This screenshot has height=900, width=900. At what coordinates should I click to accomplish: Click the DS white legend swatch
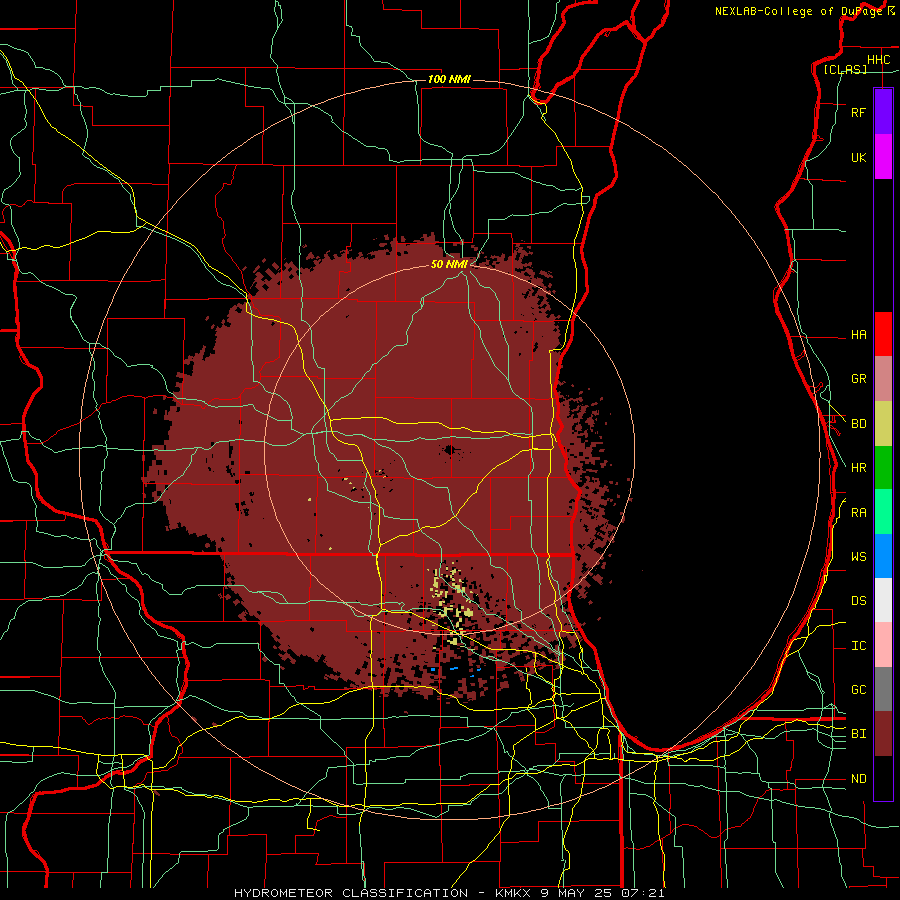[883, 600]
